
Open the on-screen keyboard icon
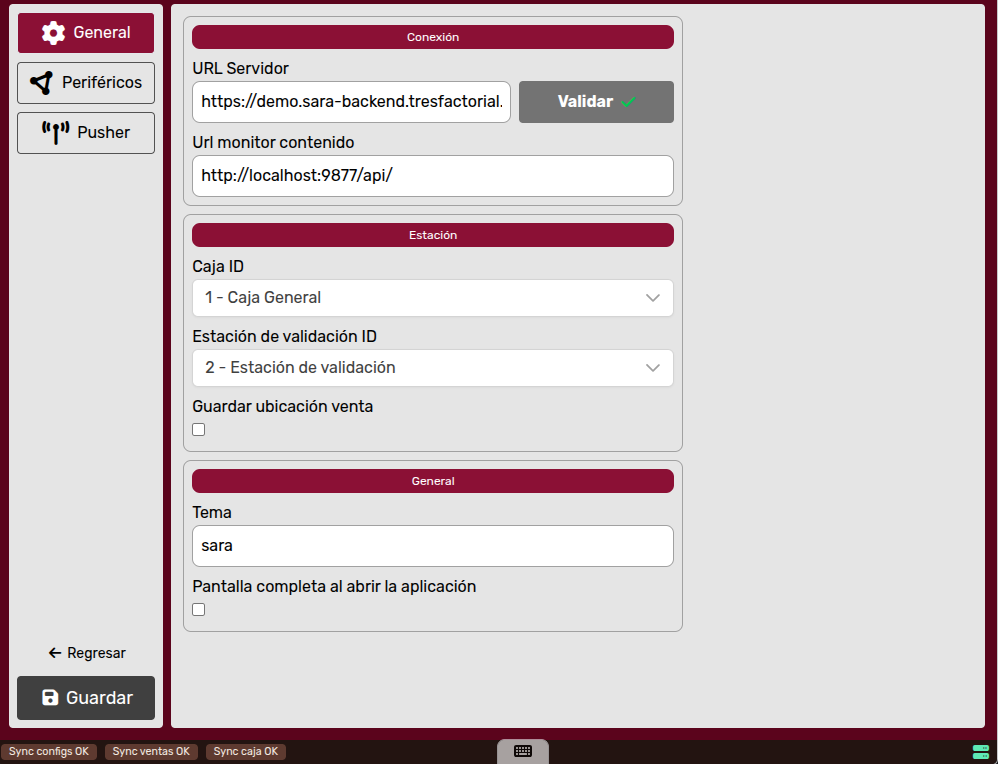522,751
